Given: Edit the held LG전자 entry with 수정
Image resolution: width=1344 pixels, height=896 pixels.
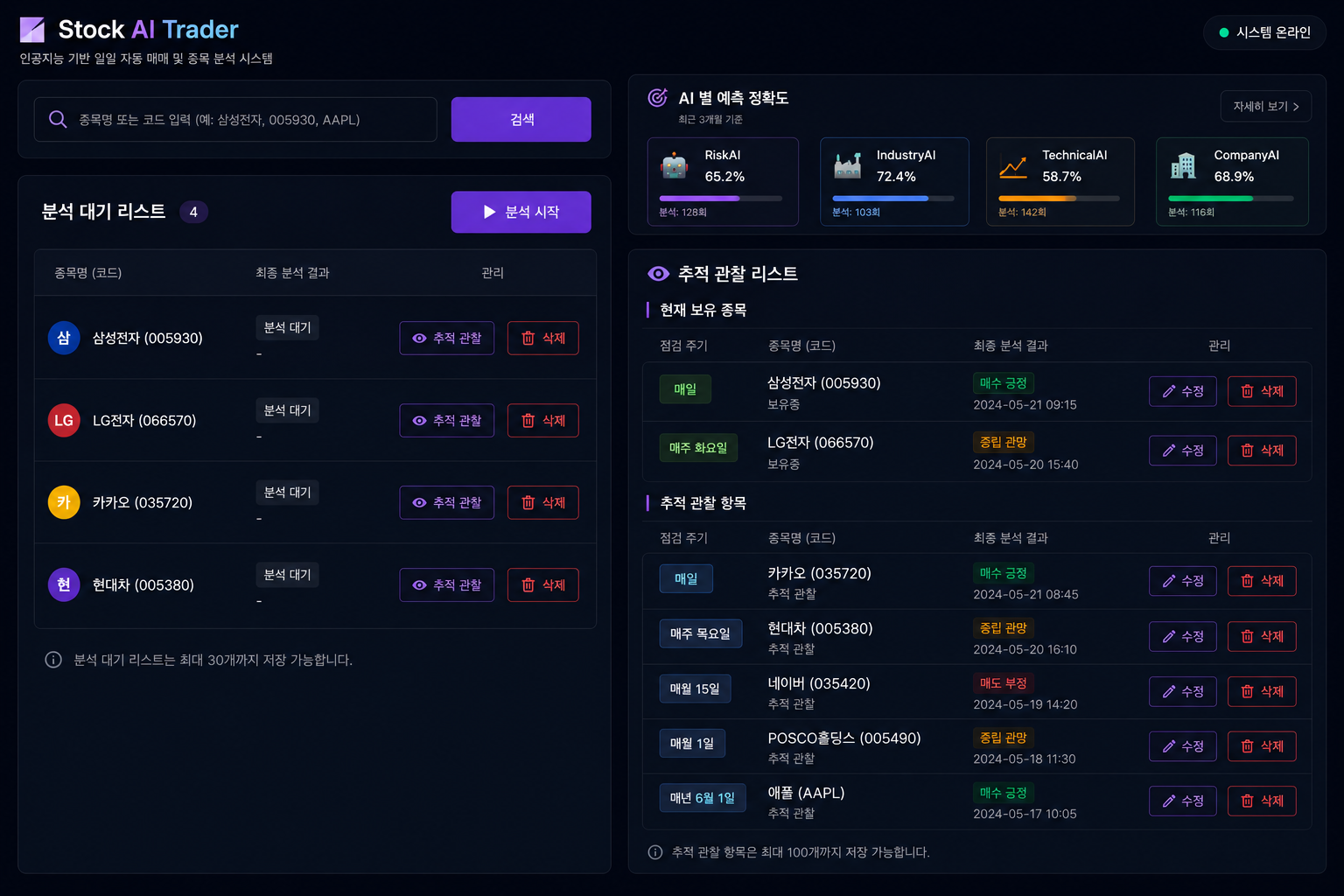Looking at the screenshot, I should click(1183, 451).
